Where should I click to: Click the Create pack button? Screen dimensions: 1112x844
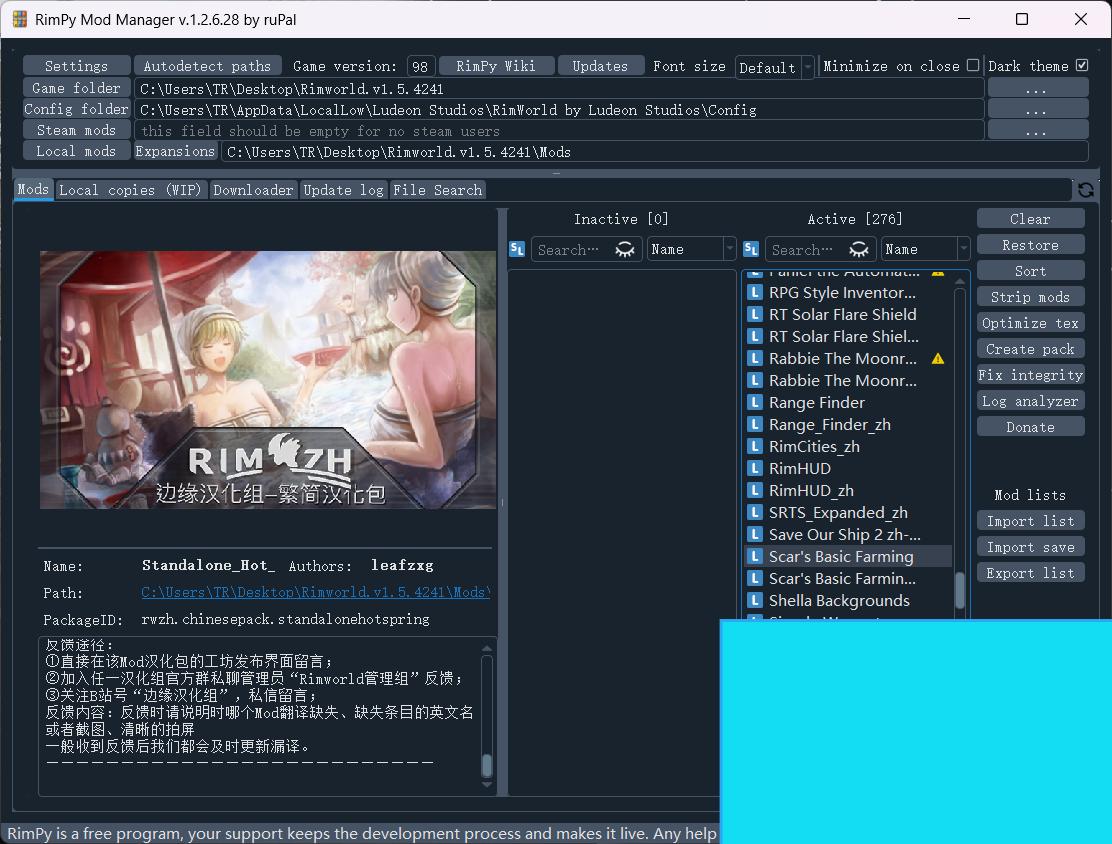coord(1030,349)
